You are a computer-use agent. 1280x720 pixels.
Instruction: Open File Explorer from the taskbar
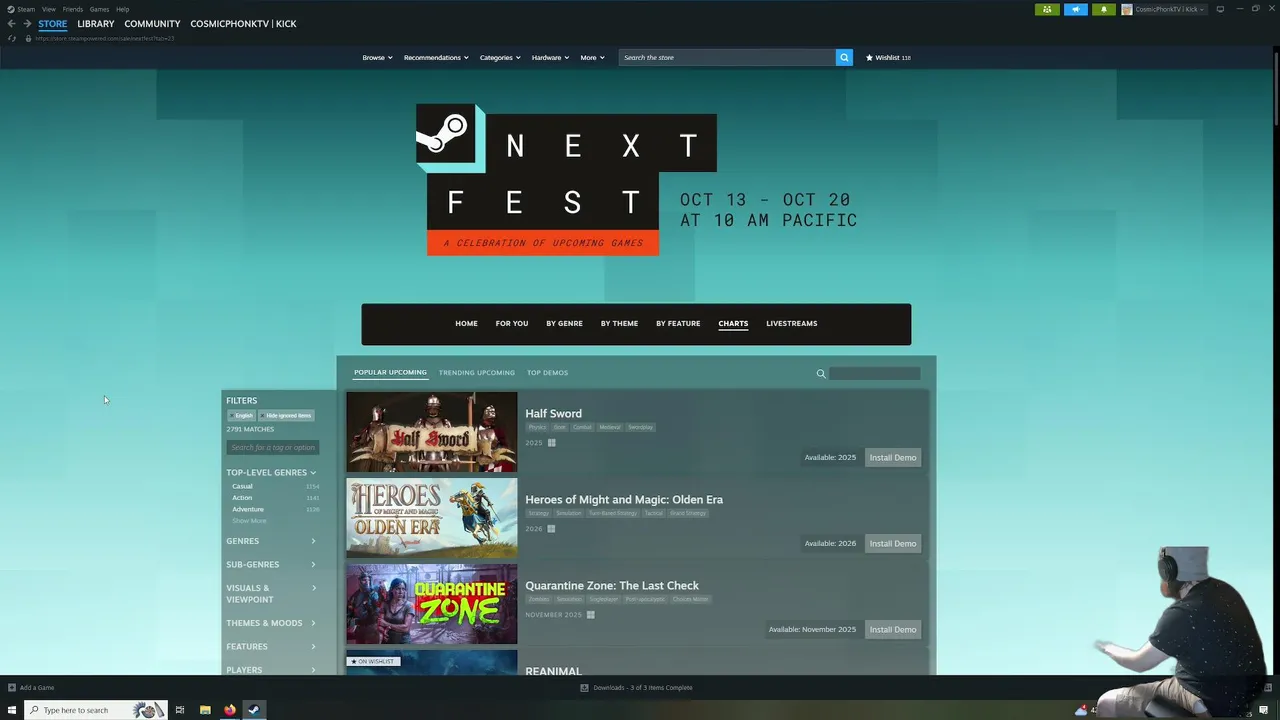(x=205, y=710)
